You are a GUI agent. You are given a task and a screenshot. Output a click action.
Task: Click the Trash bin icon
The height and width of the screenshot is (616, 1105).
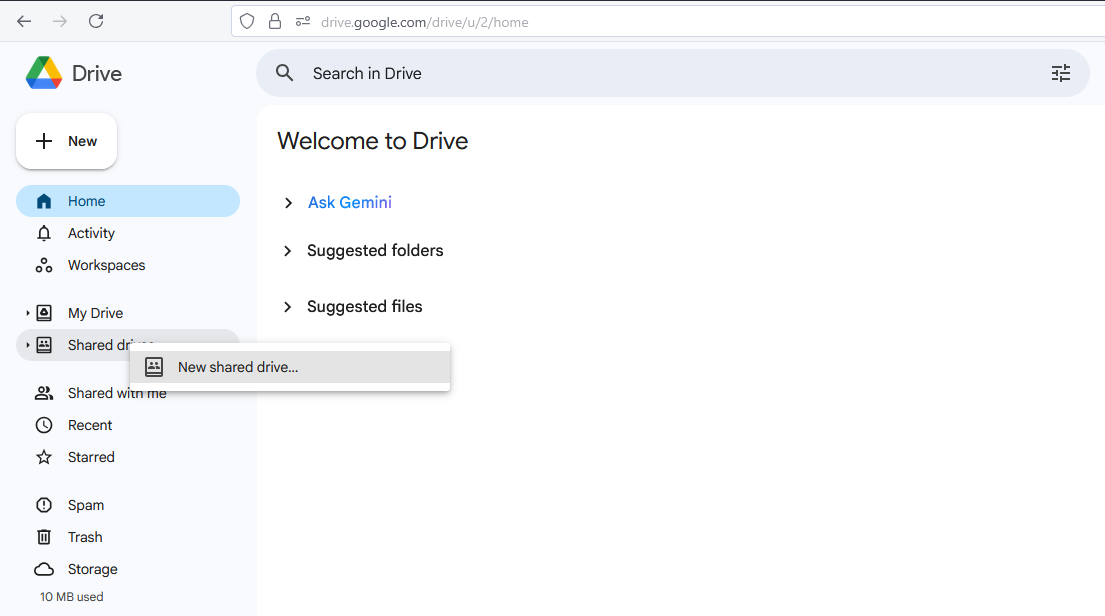(44, 537)
